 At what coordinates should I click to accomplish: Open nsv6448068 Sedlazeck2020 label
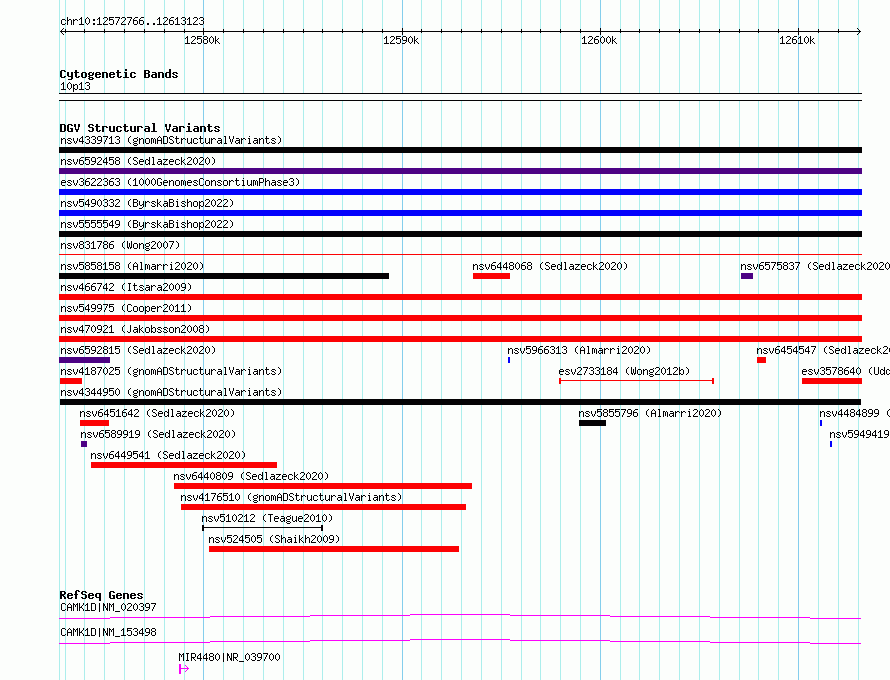point(550,266)
